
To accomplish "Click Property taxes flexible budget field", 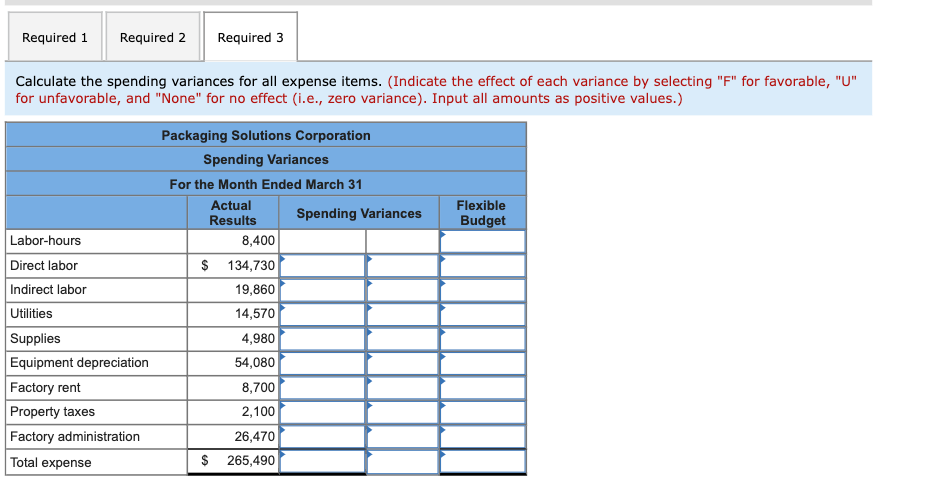I will point(483,412).
